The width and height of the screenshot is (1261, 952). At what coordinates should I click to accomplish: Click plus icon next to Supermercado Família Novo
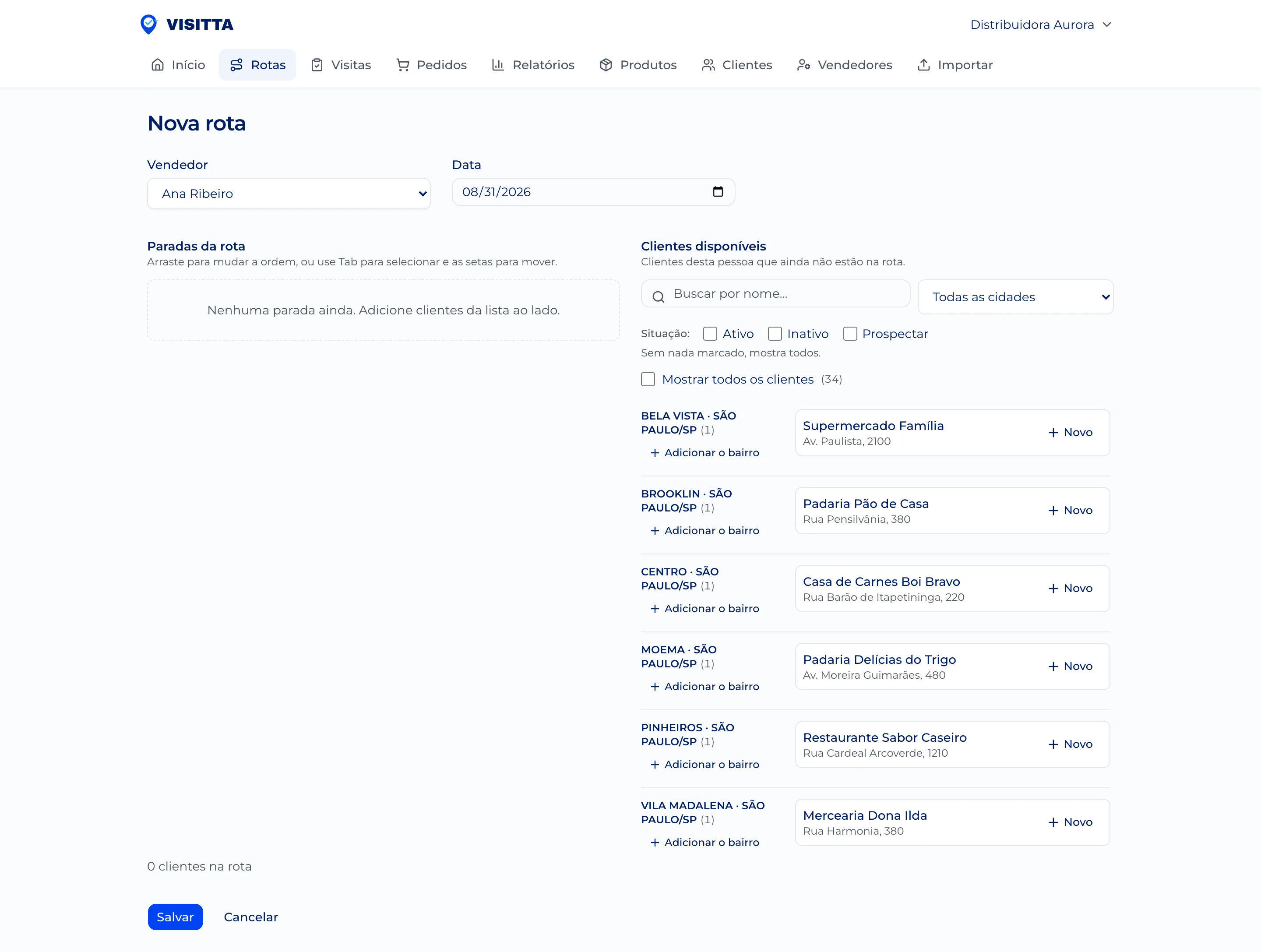(1053, 433)
